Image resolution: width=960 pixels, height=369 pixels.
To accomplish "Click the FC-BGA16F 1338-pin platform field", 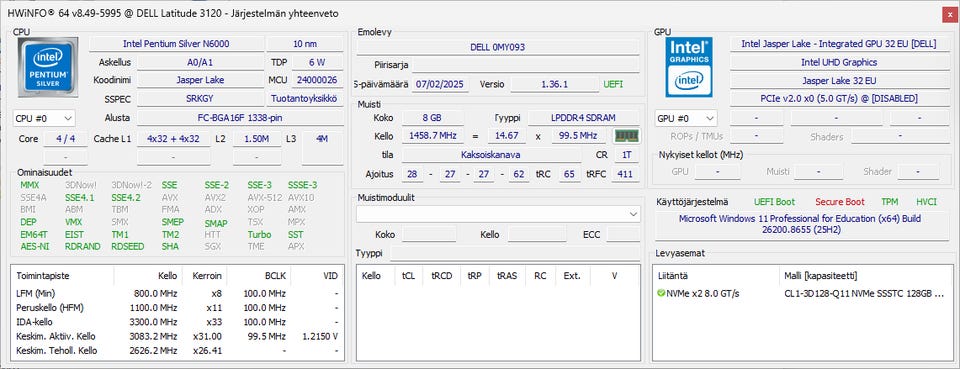I will [239, 117].
